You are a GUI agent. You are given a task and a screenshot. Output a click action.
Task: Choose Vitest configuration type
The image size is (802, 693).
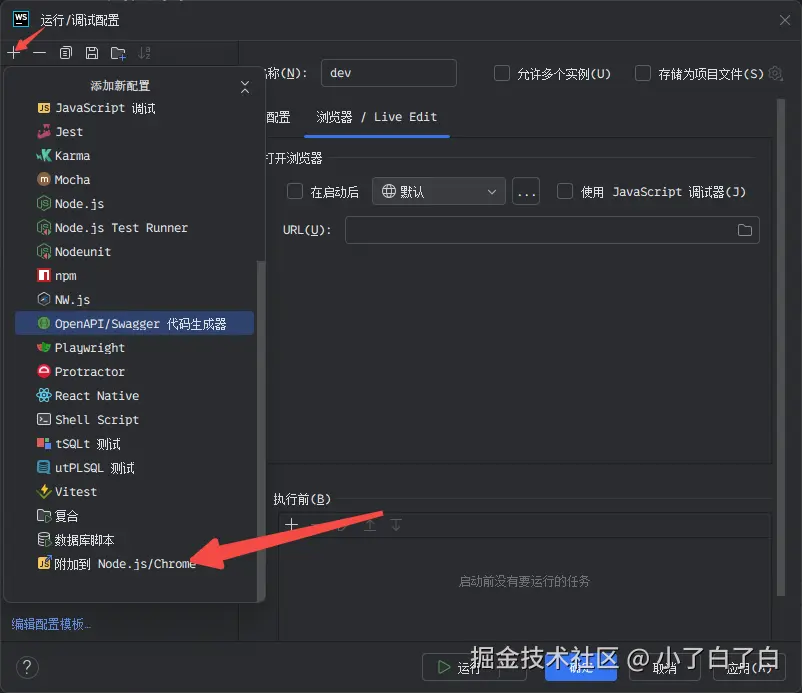click(135, 492)
